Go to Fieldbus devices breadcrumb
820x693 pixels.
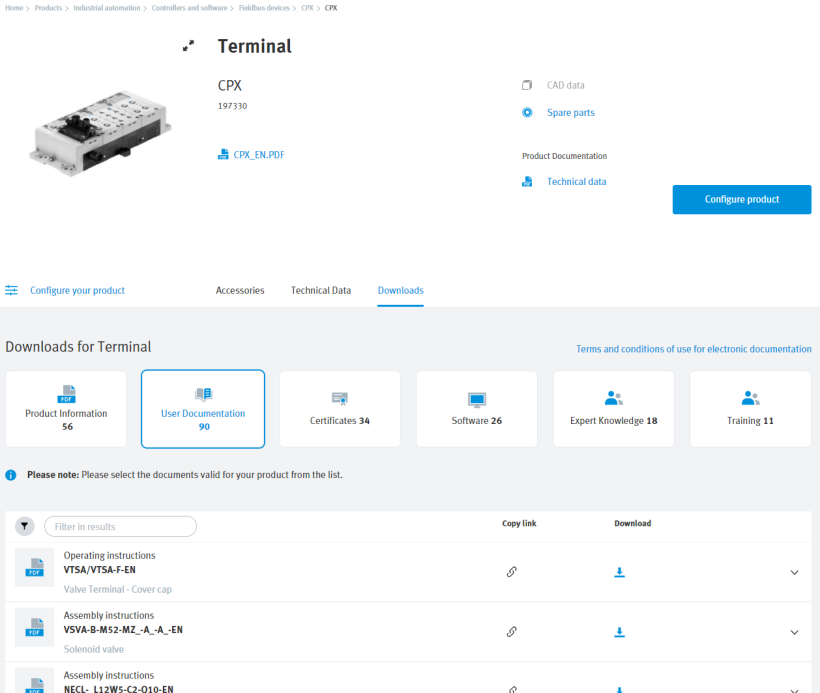264,8
